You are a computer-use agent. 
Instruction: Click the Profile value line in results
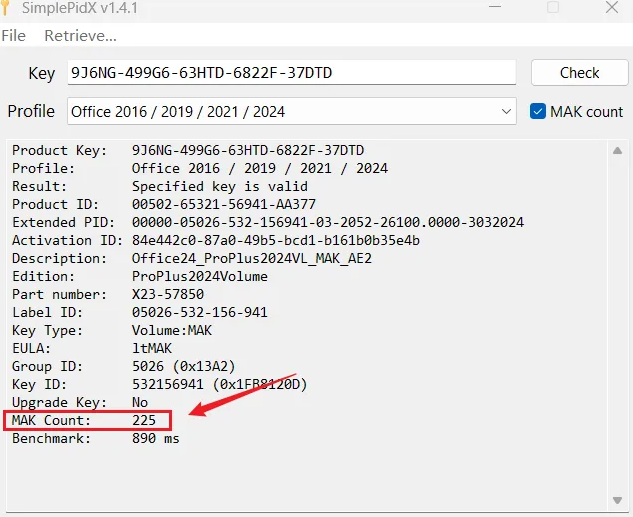[x=260, y=168]
